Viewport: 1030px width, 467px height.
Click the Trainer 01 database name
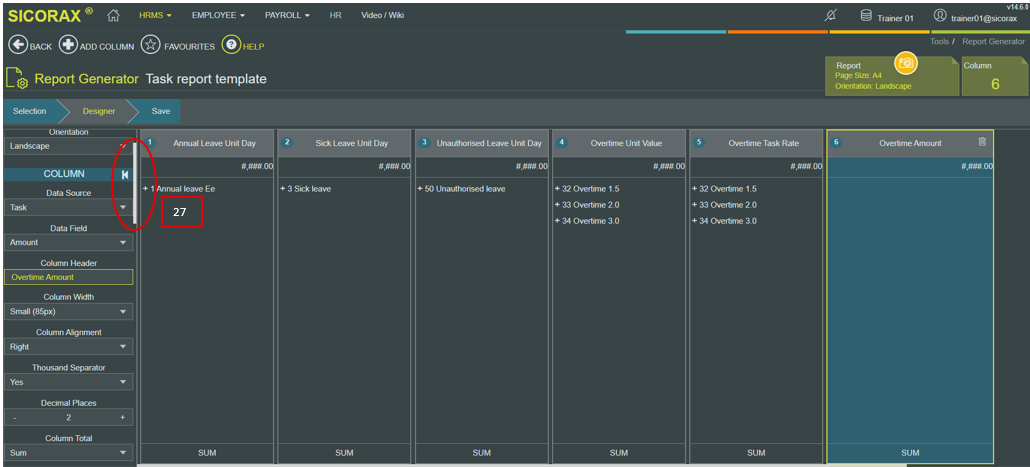pos(895,18)
